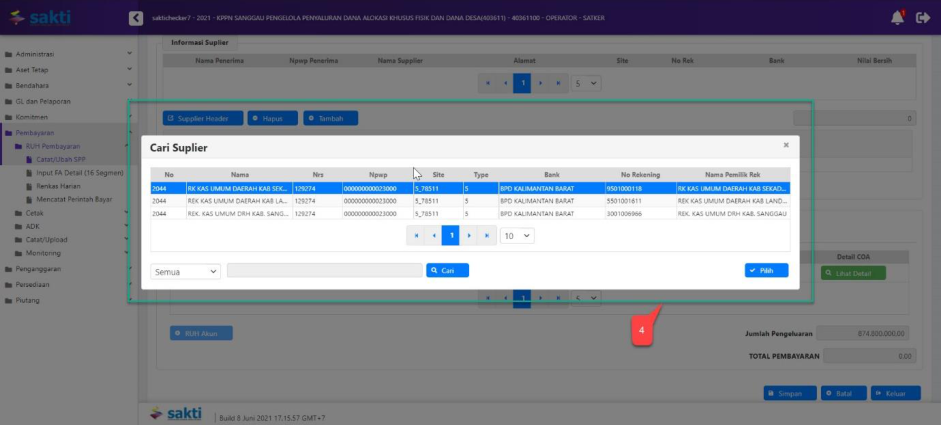Select the supplier row with account 3001006966
The image size is (941, 425).
(470, 214)
